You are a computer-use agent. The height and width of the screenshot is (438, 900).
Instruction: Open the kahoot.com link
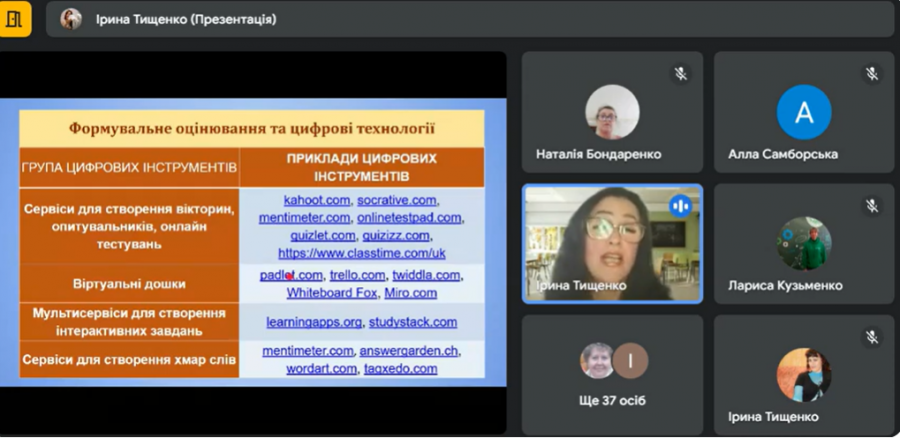317,200
